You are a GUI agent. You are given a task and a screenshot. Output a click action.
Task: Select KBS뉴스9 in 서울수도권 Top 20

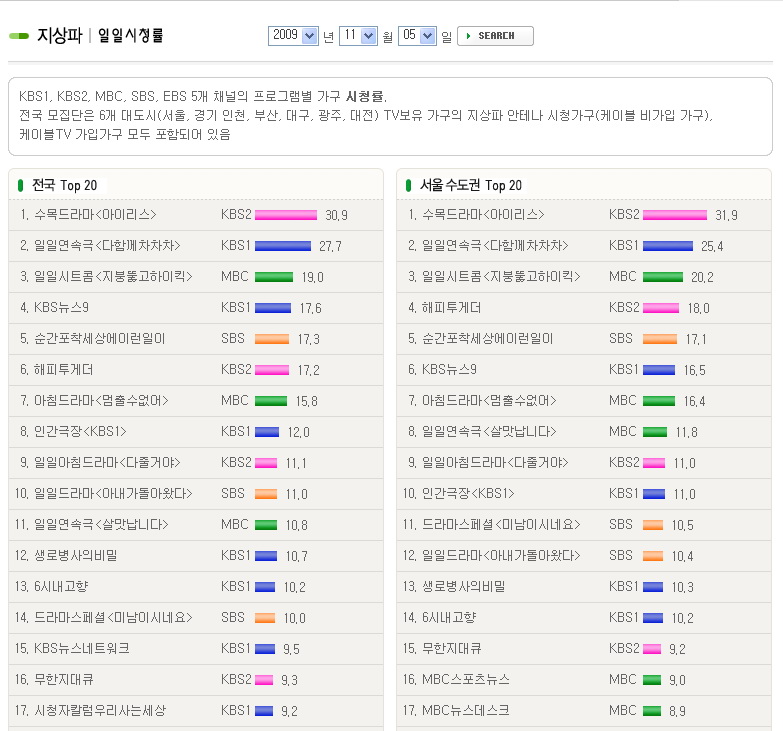tap(449, 369)
